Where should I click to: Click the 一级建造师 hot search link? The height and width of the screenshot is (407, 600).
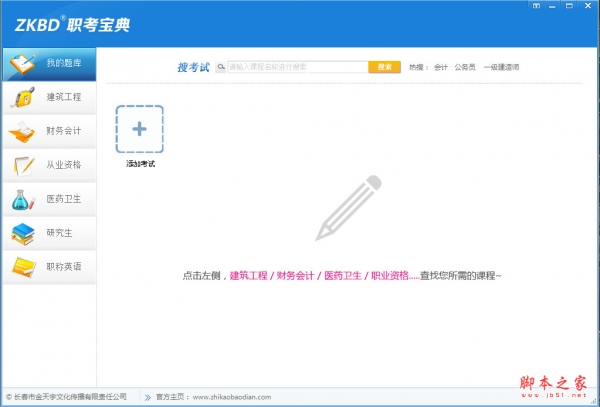(501, 67)
